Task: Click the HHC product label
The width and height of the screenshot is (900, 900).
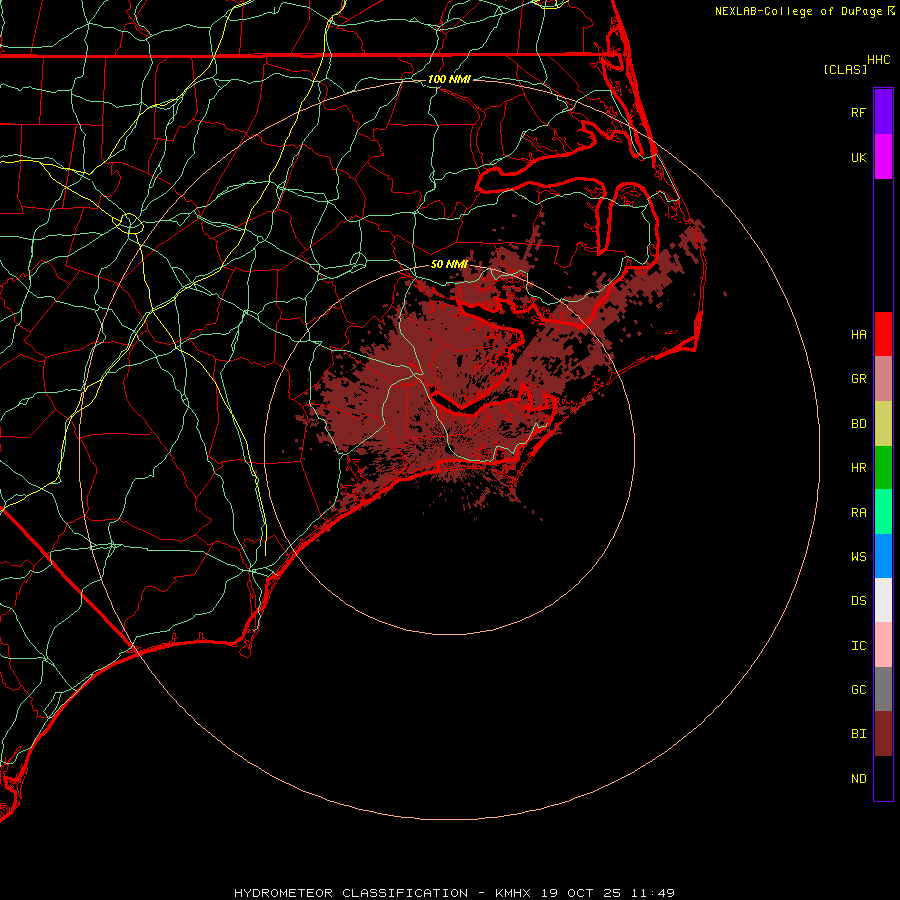Action: click(879, 60)
